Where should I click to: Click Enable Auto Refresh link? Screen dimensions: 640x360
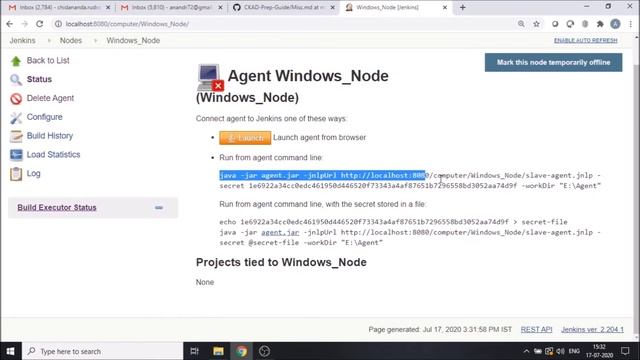click(x=585, y=40)
